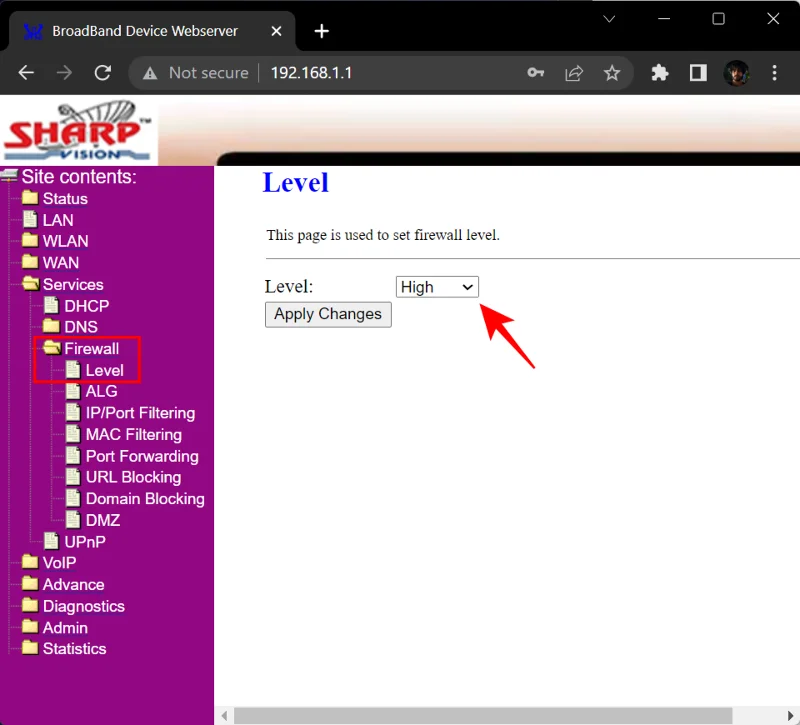
Task: Bookmark this page with star icon
Action: click(612, 73)
